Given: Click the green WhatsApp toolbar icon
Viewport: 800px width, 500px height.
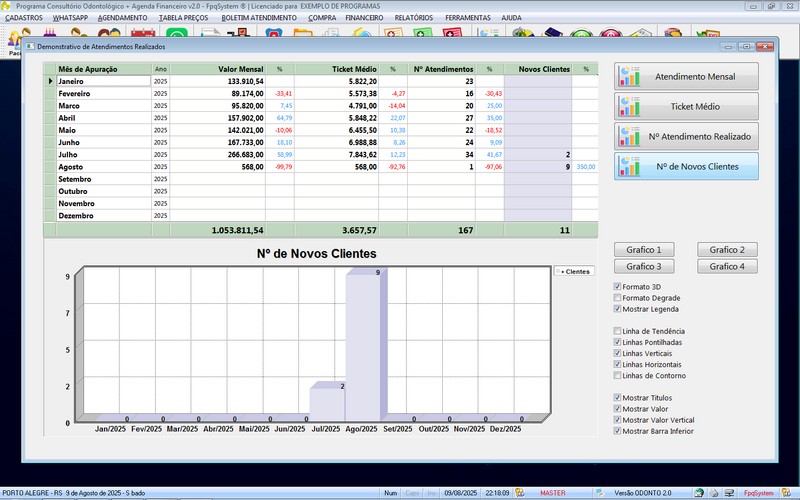Looking at the screenshot, I should 177,36.
